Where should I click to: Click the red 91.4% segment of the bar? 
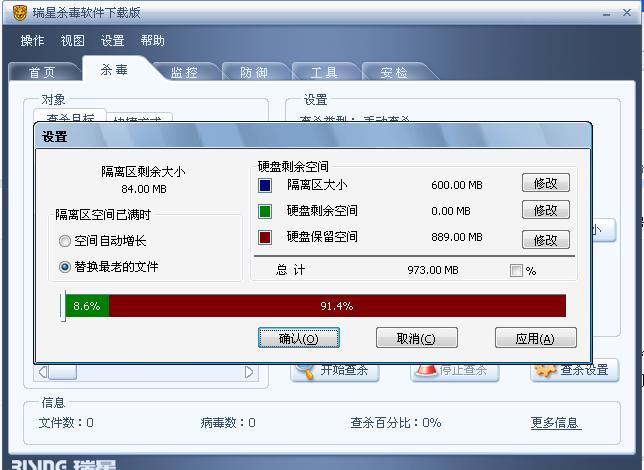pyautogui.click(x=337, y=306)
